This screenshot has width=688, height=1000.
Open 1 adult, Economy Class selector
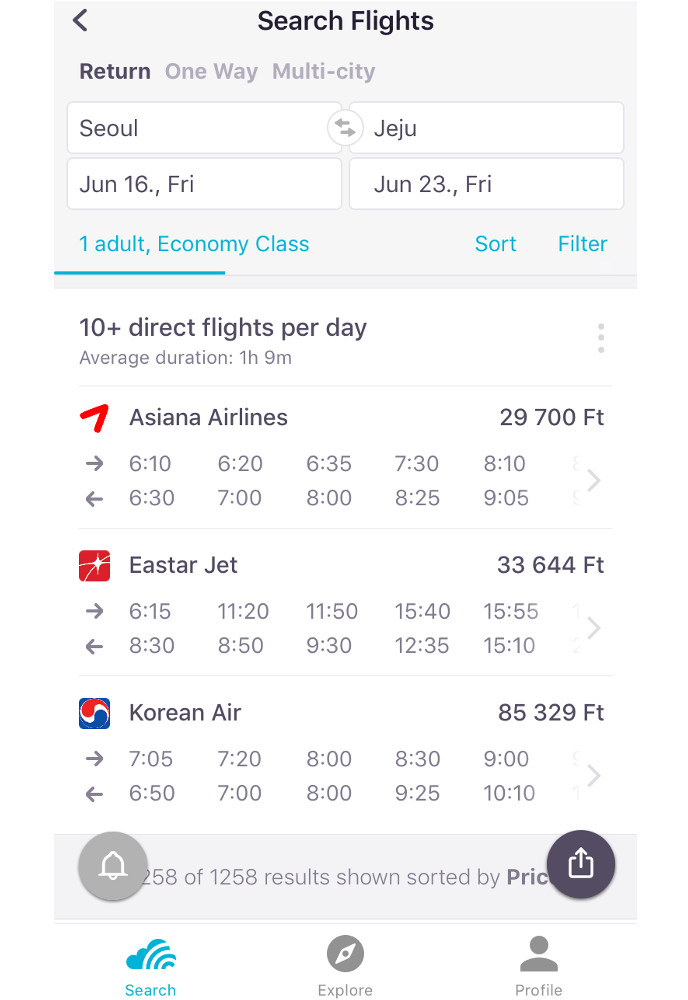[194, 244]
